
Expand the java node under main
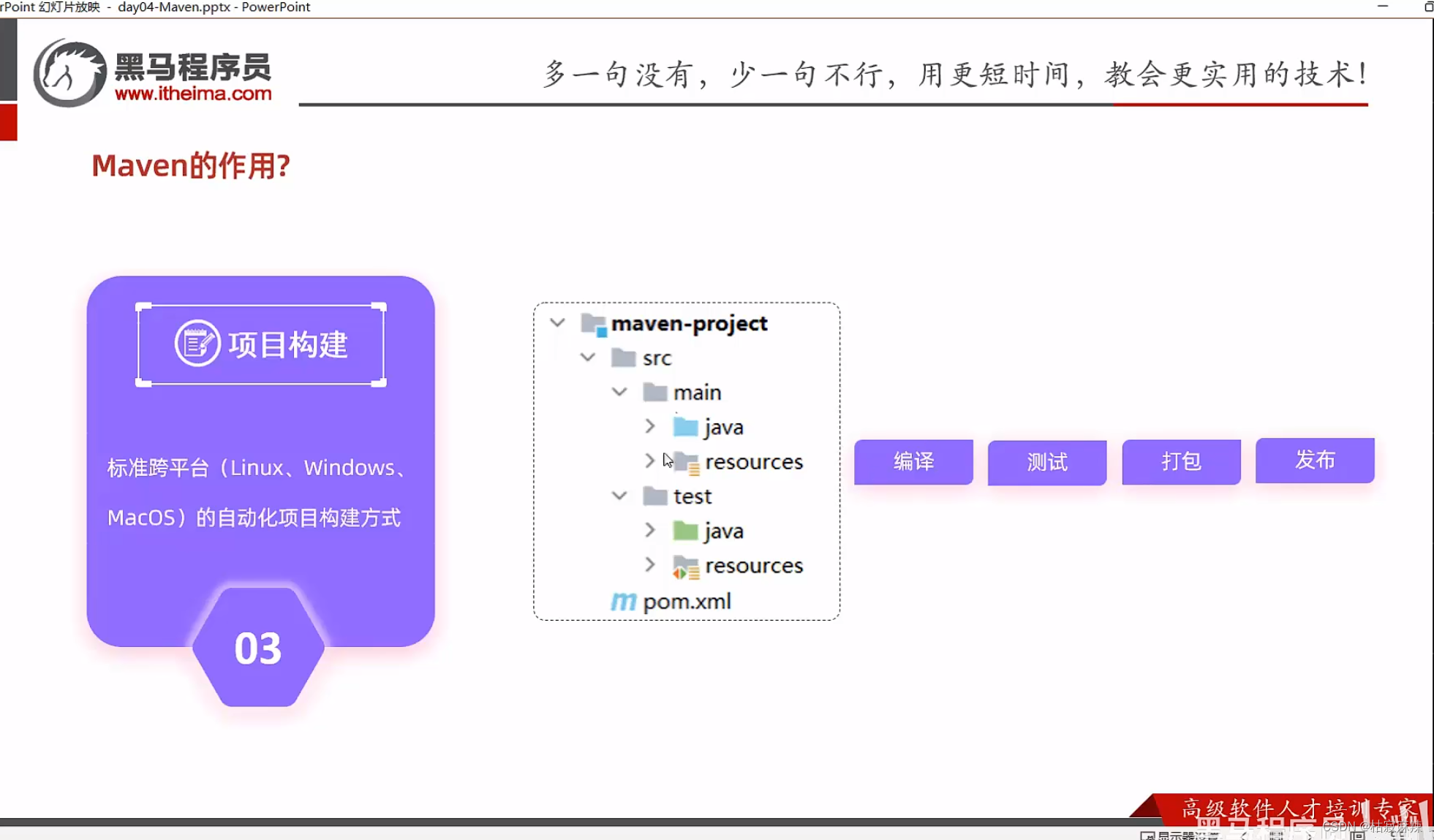click(650, 426)
